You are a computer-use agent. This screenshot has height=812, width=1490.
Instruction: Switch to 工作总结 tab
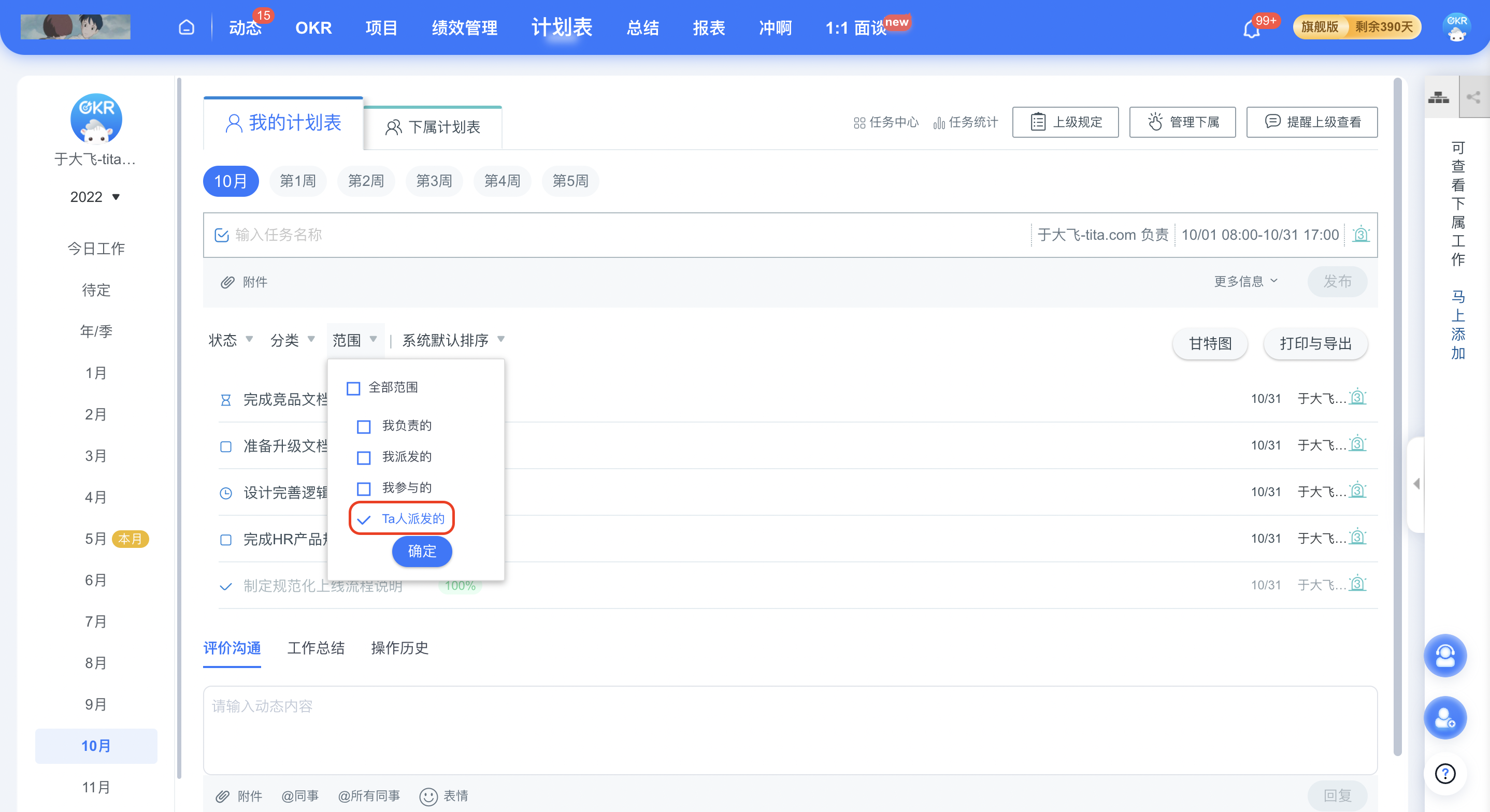(x=316, y=647)
